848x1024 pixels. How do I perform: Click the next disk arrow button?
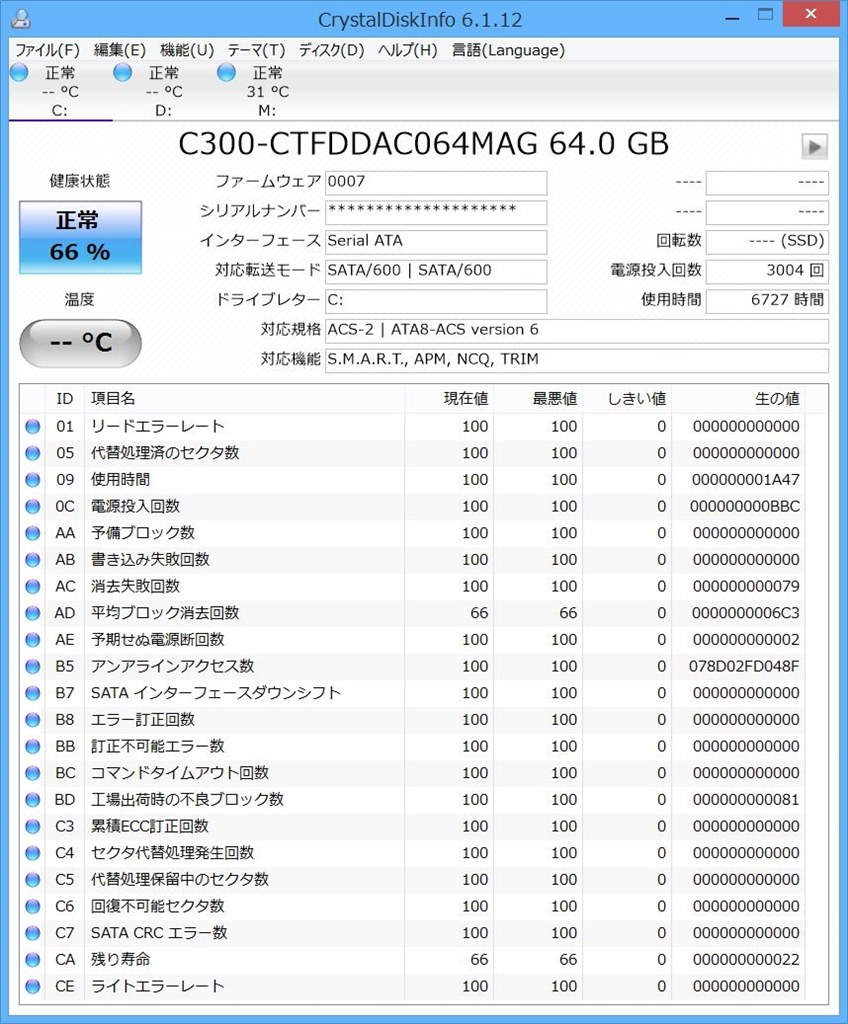pos(815,146)
